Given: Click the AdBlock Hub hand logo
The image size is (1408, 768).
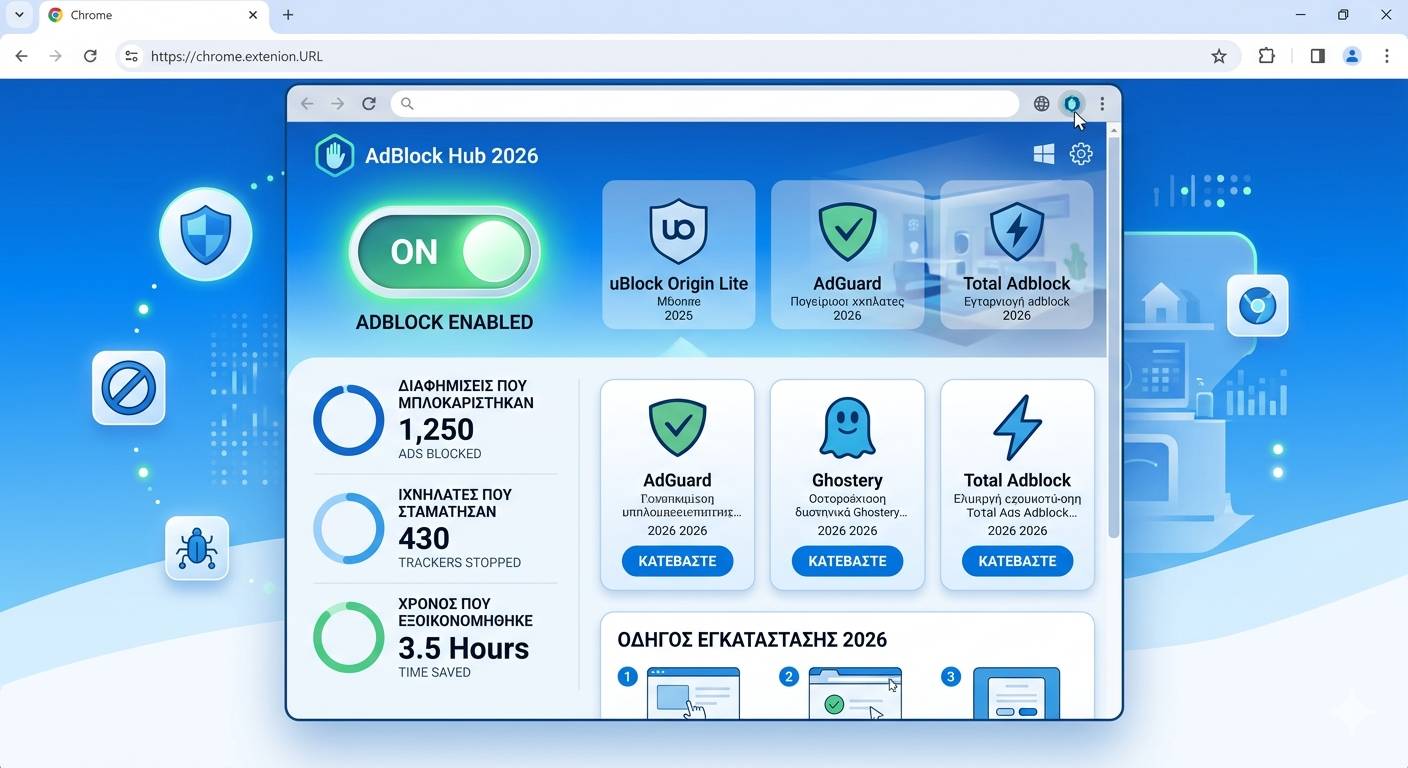Looking at the screenshot, I should [x=334, y=156].
